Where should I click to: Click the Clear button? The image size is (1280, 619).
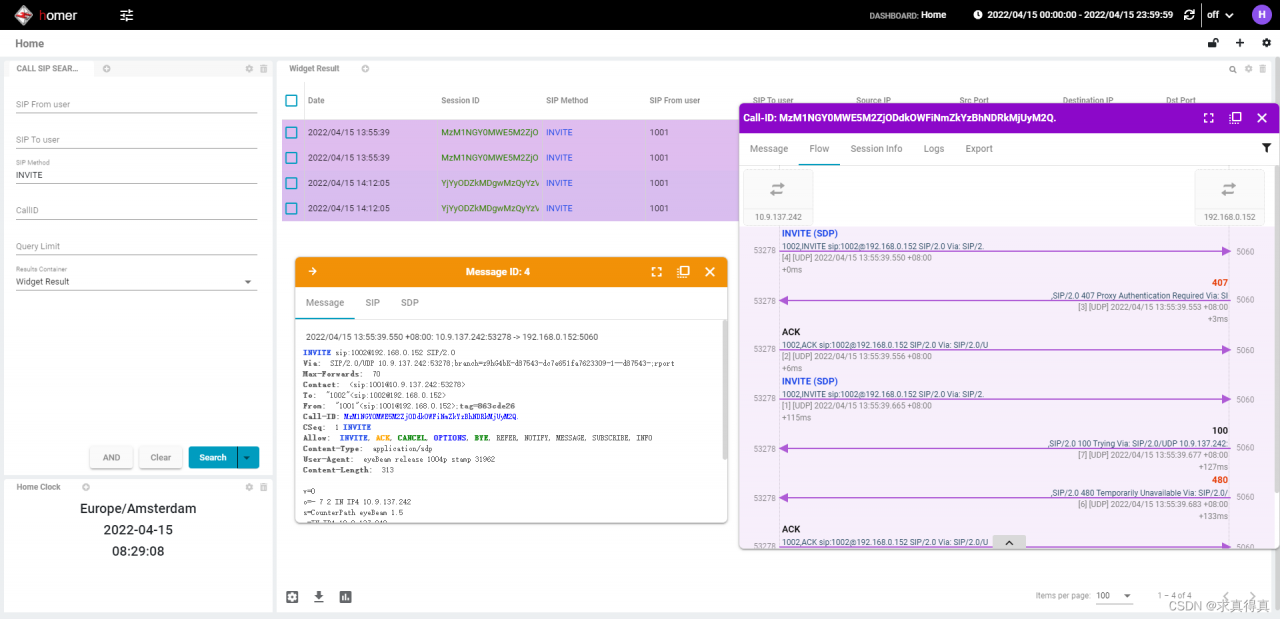(x=161, y=457)
